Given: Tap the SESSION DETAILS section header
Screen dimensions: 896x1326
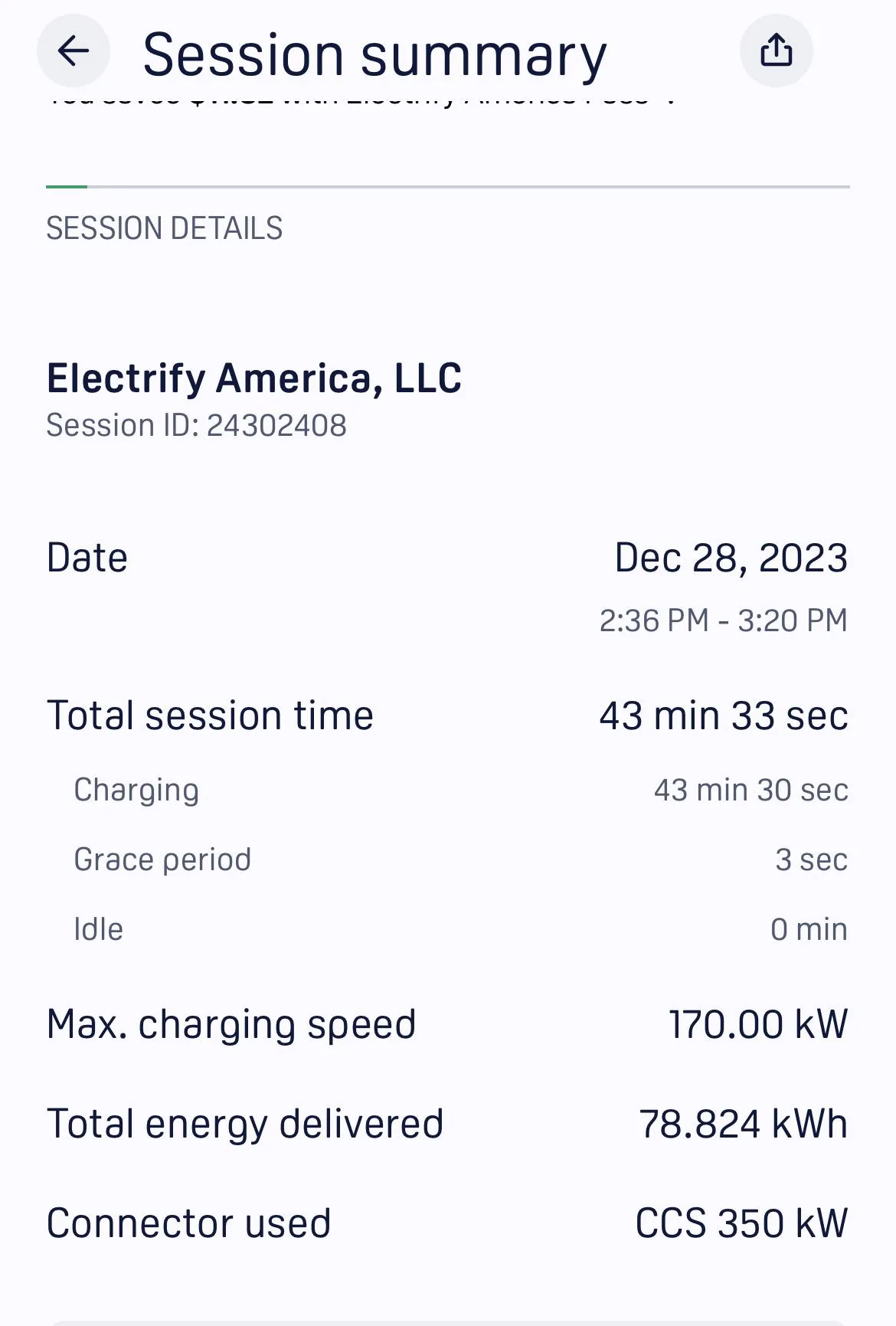Looking at the screenshot, I should tap(164, 228).
